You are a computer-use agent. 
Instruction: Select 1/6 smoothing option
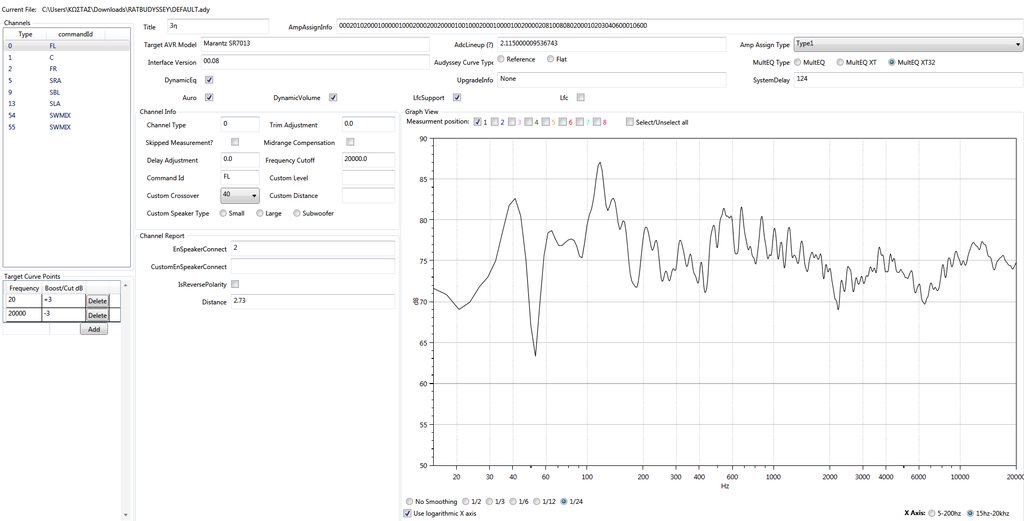click(513, 501)
